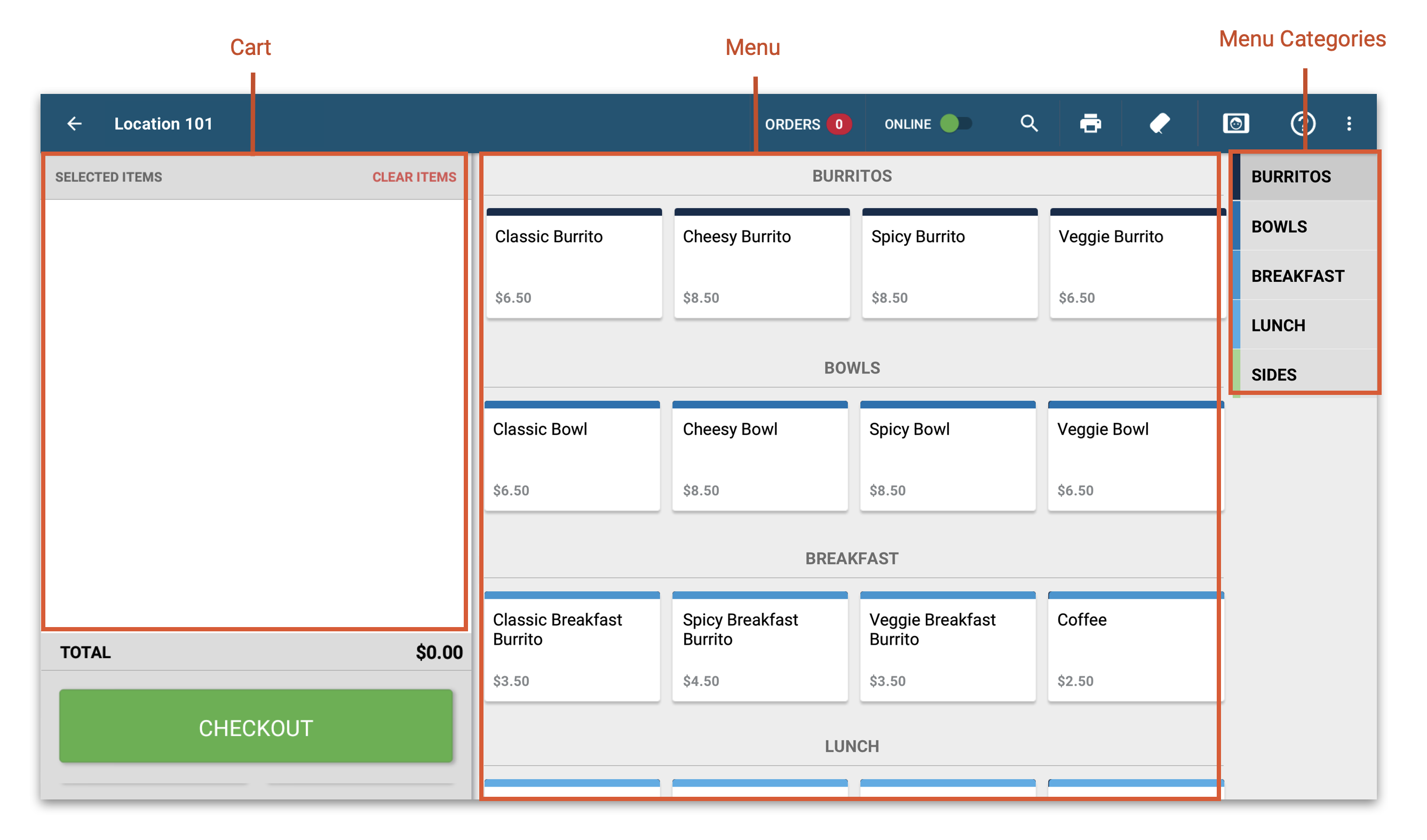The image size is (1427, 840).
Task: Open the three-dot overflow menu
Action: coord(1349,123)
